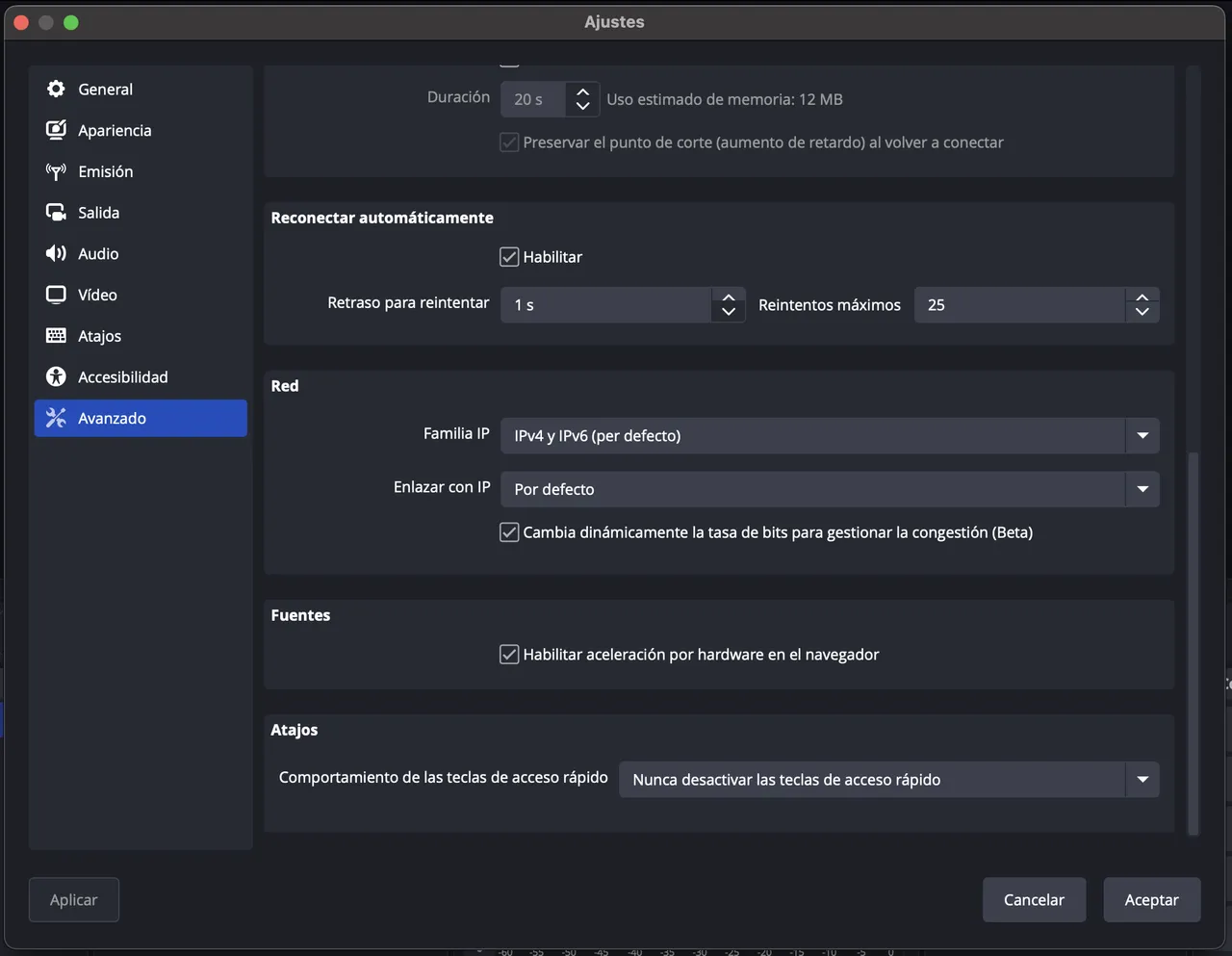This screenshot has width=1232, height=956.
Task: Click the Apariencia icon in sidebar
Action: (x=56, y=130)
